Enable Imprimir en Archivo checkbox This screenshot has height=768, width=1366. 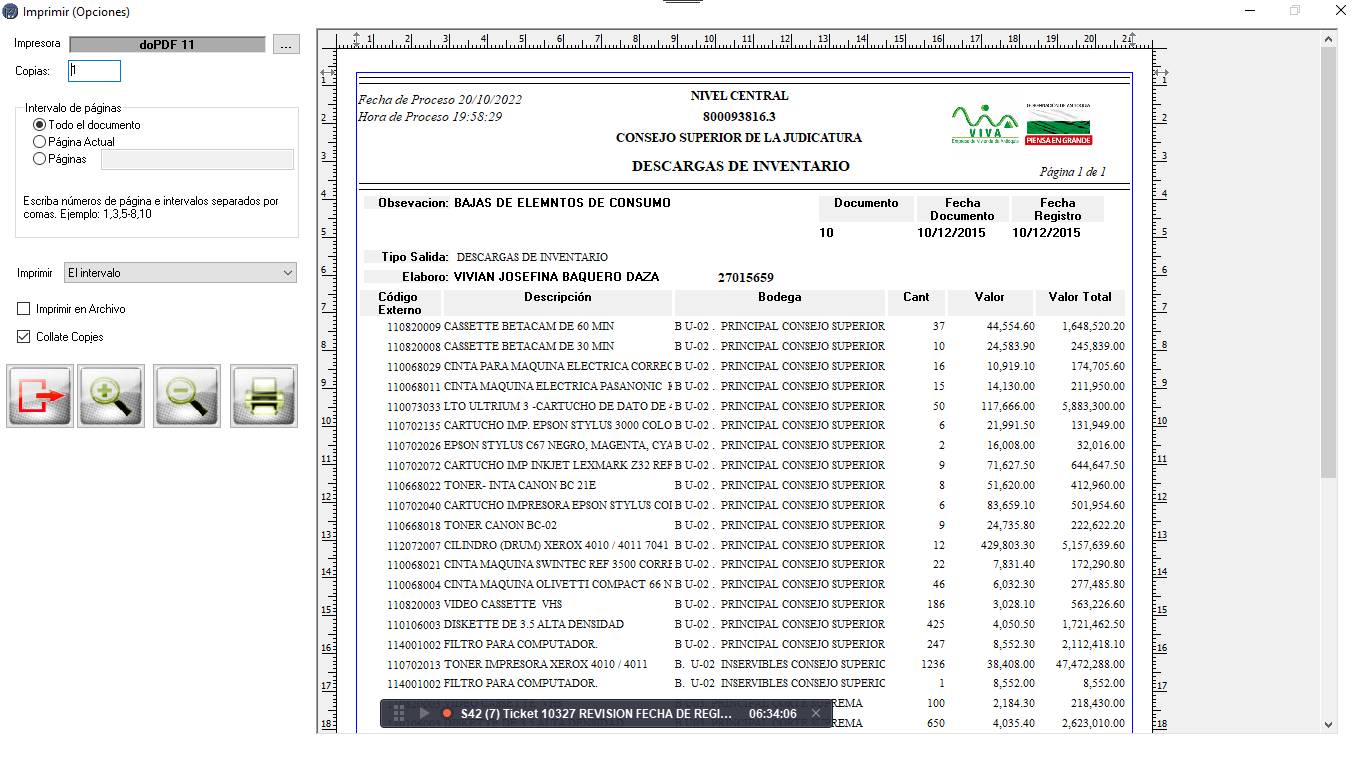click(x=24, y=309)
